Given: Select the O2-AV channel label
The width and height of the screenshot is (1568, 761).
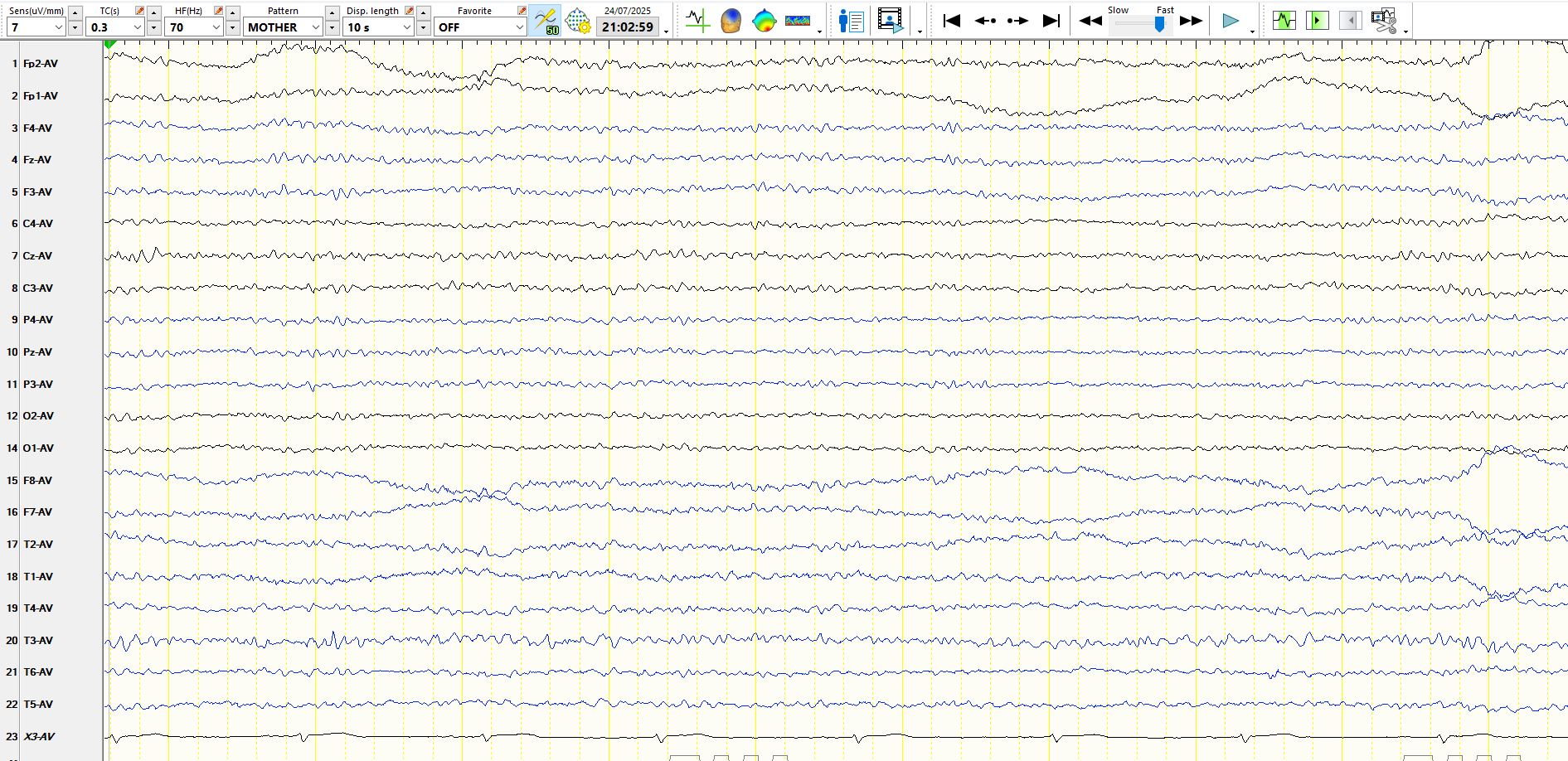Looking at the screenshot, I should point(38,416).
